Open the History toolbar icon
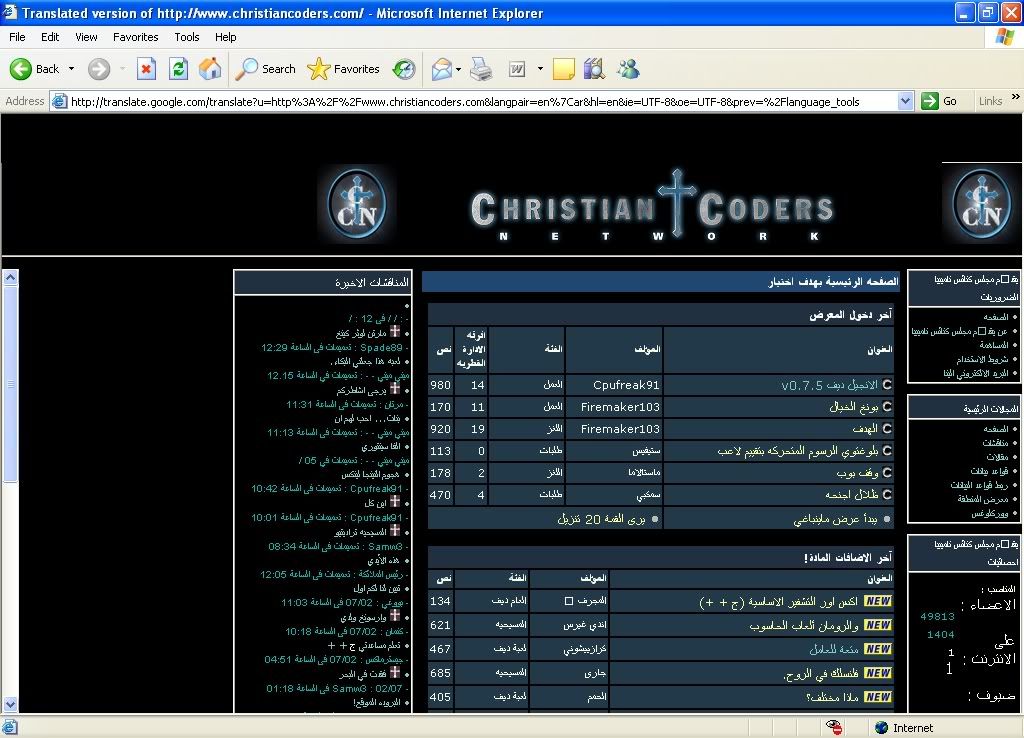1024x738 pixels. pyautogui.click(x=404, y=69)
